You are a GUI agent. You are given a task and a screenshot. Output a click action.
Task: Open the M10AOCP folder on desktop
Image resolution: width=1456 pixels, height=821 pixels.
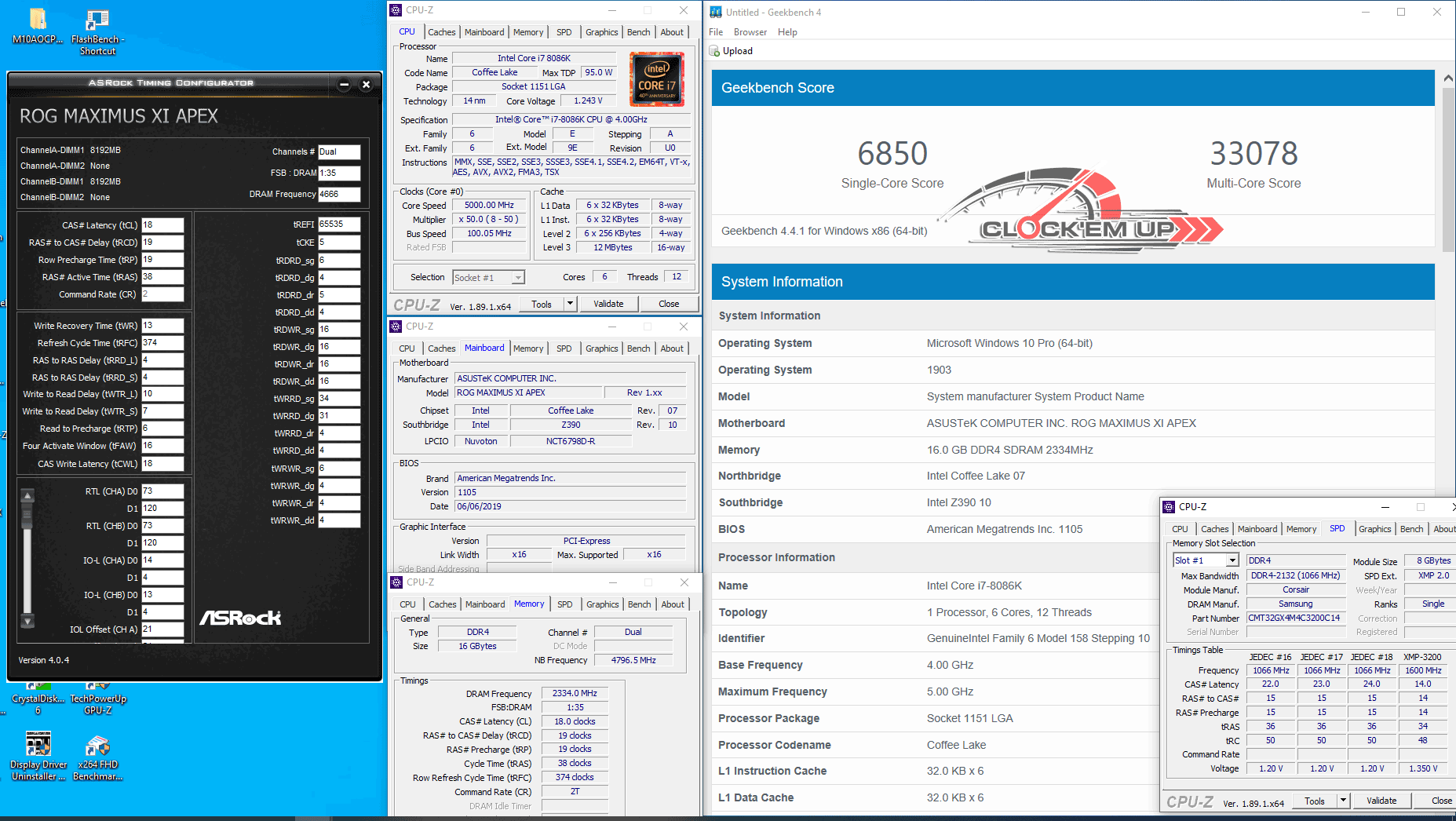pos(37,20)
